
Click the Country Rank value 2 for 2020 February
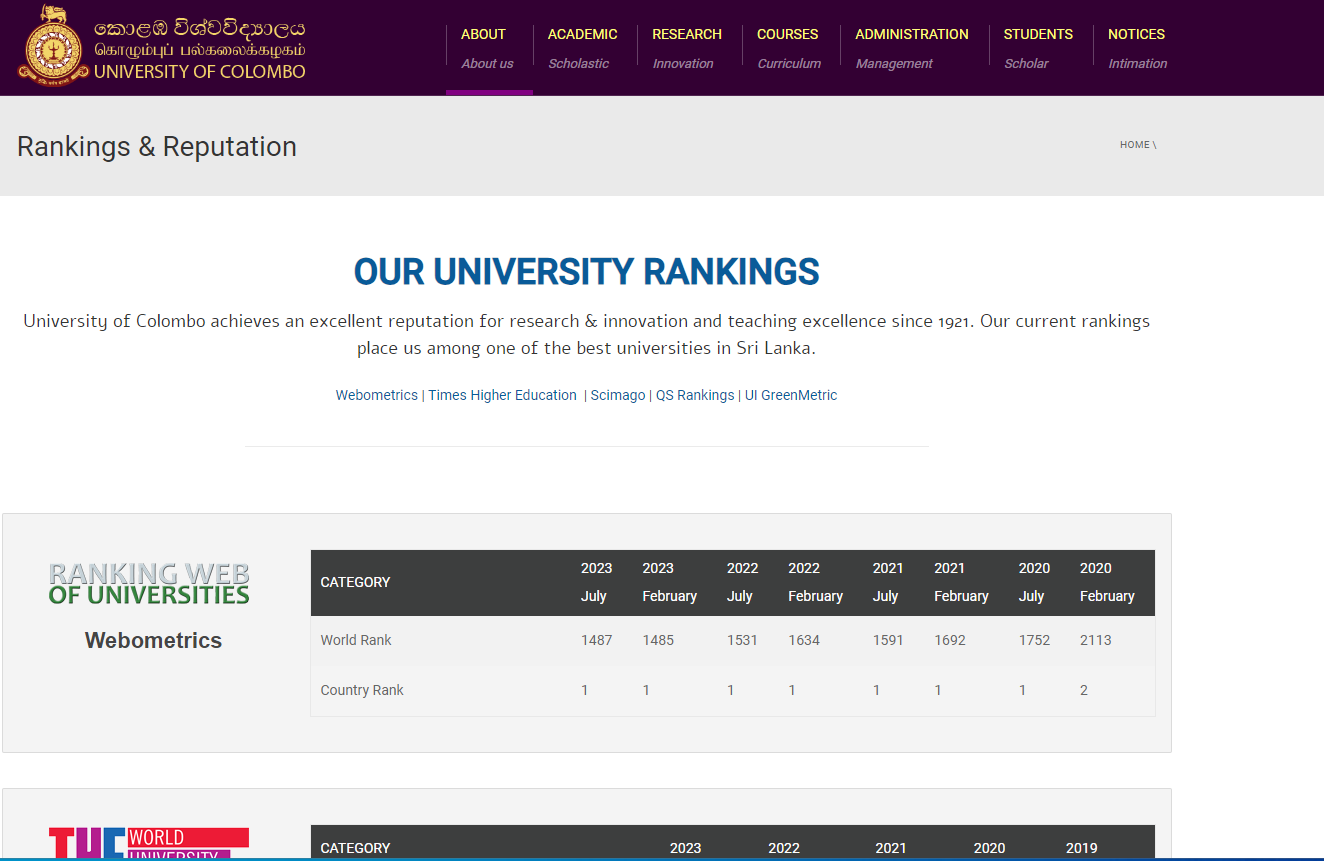tap(1084, 690)
